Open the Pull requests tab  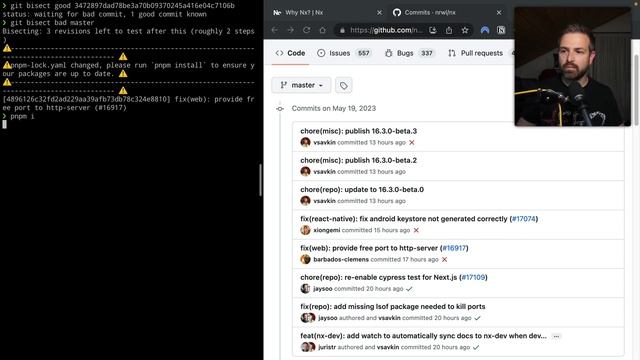476,53
